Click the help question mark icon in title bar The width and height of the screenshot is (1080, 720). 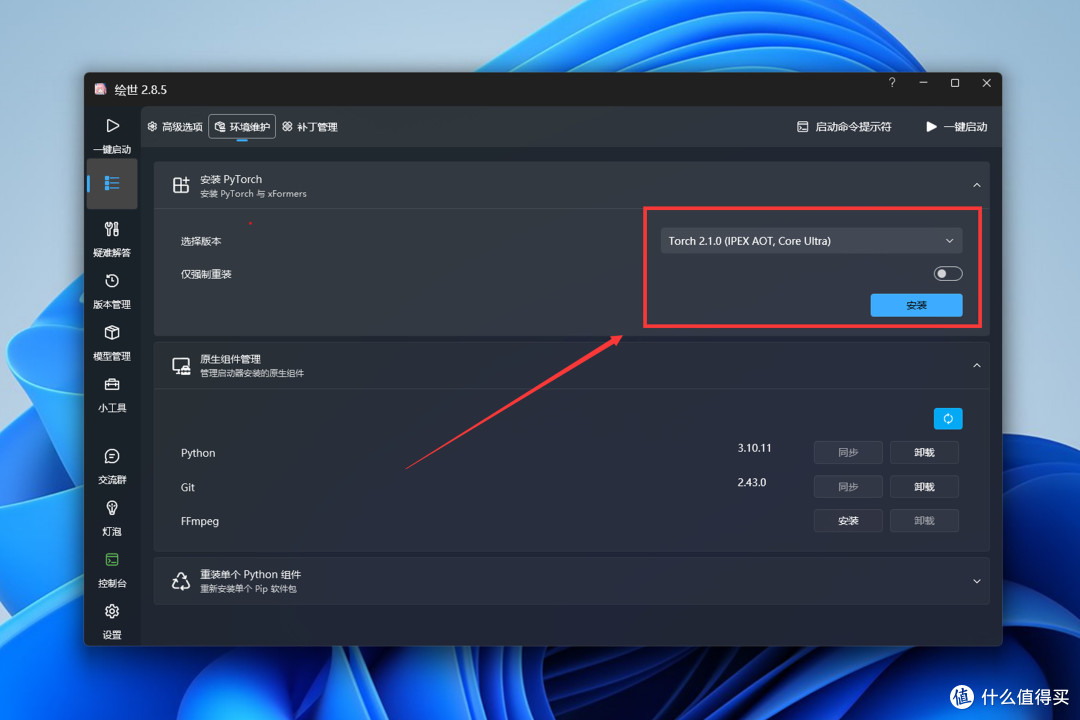892,83
